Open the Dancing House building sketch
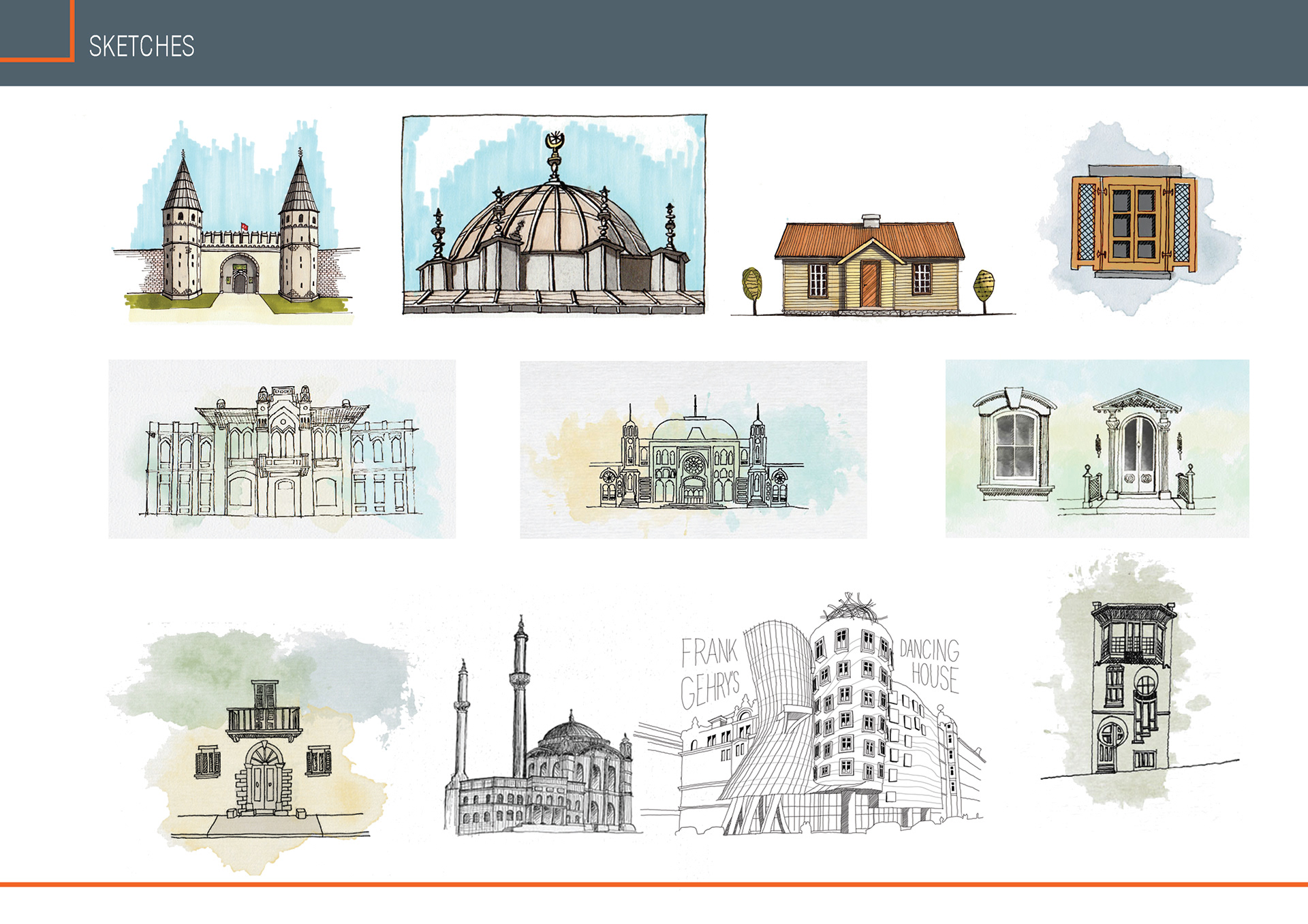 click(x=838, y=722)
